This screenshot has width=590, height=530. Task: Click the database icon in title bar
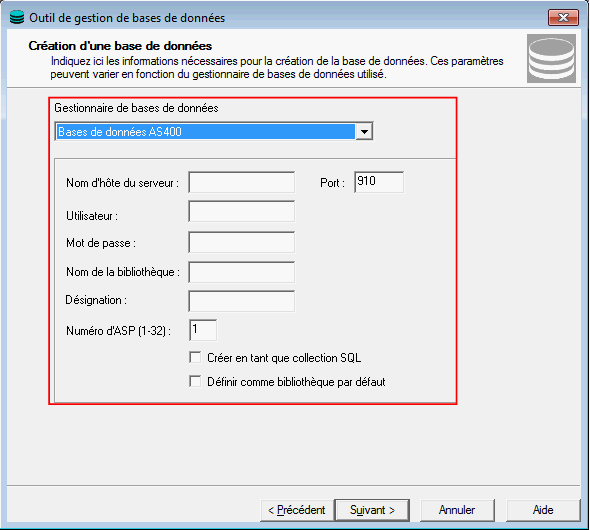17,17
